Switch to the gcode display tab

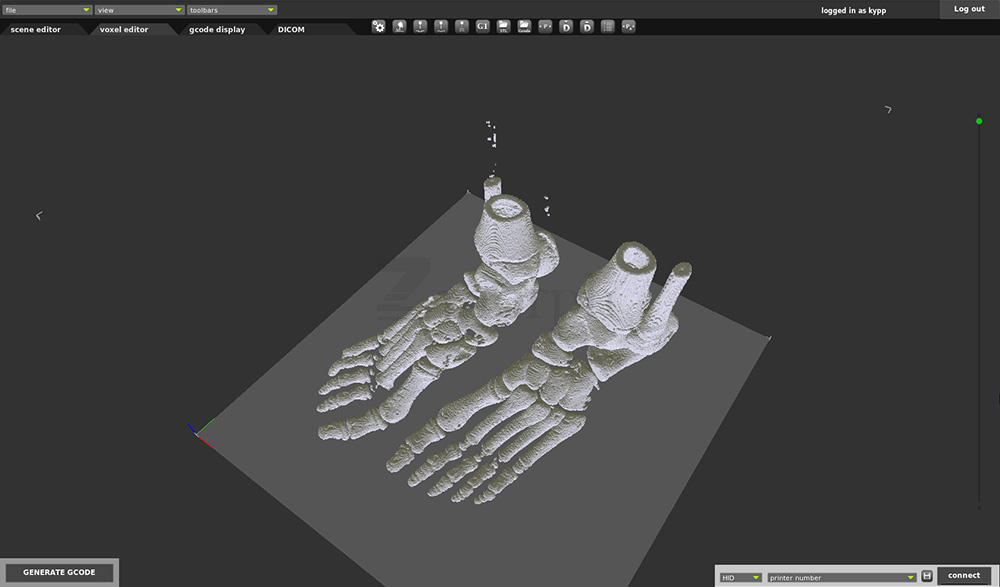[217, 30]
